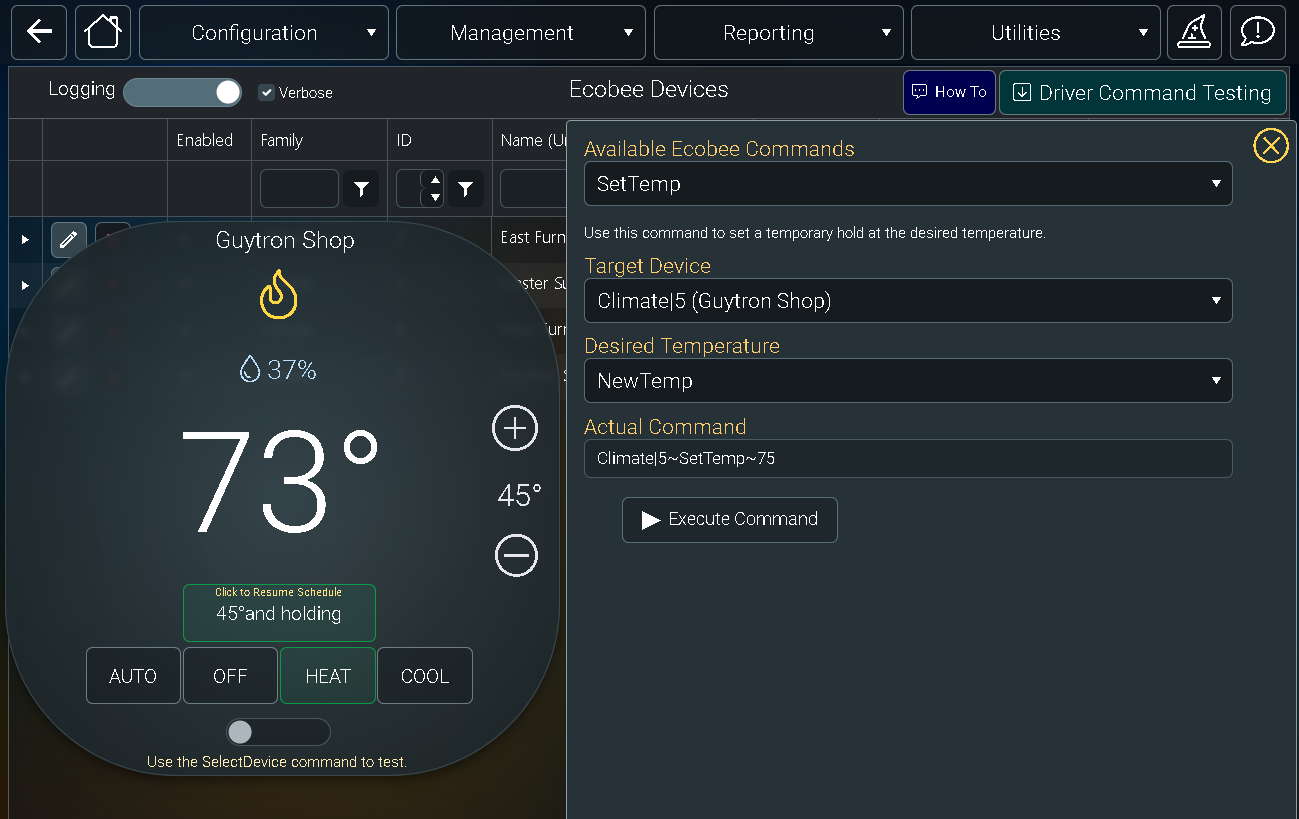This screenshot has width=1299, height=819.
Task: Set thermostat mode to HEAT
Action: click(x=328, y=676)
